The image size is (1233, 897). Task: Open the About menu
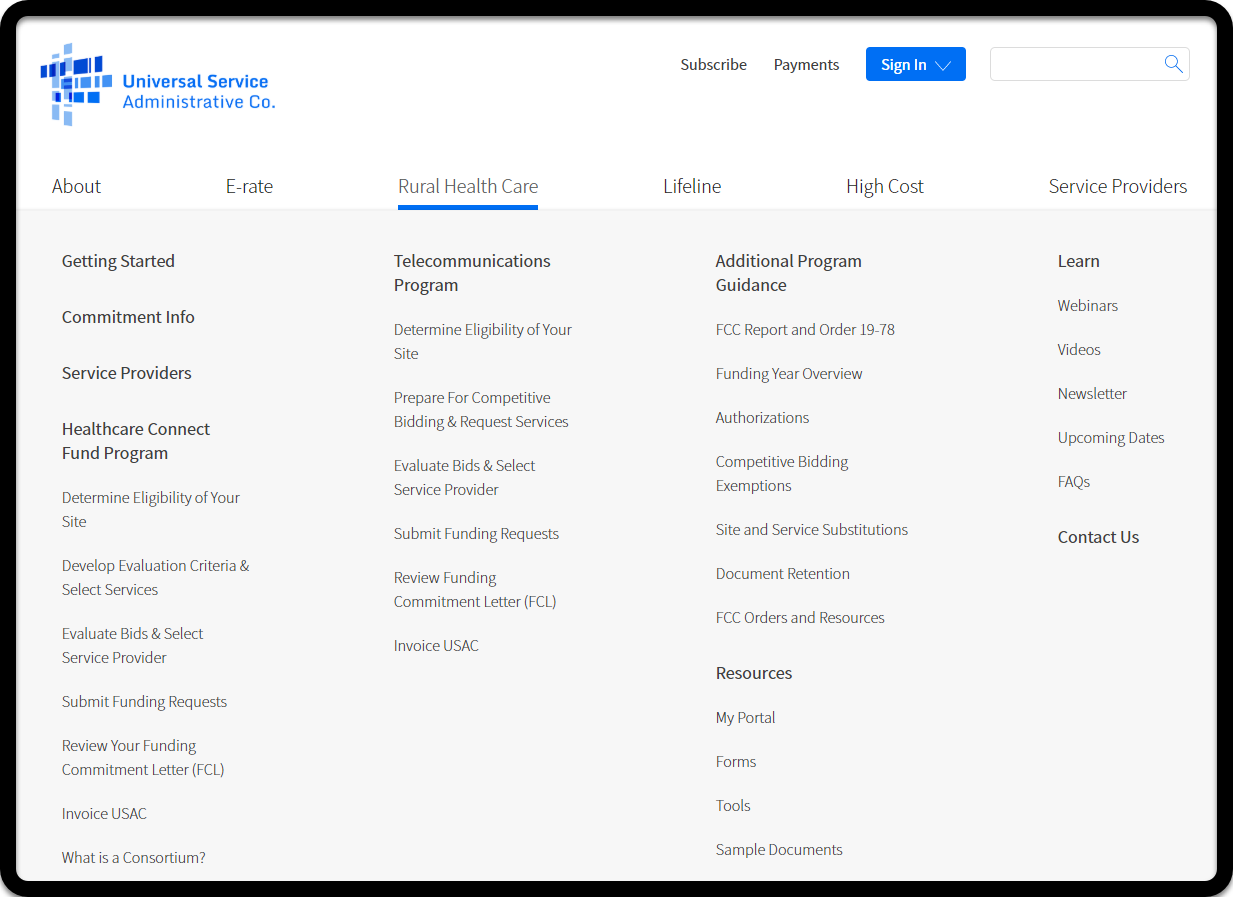tap(76, 187)
